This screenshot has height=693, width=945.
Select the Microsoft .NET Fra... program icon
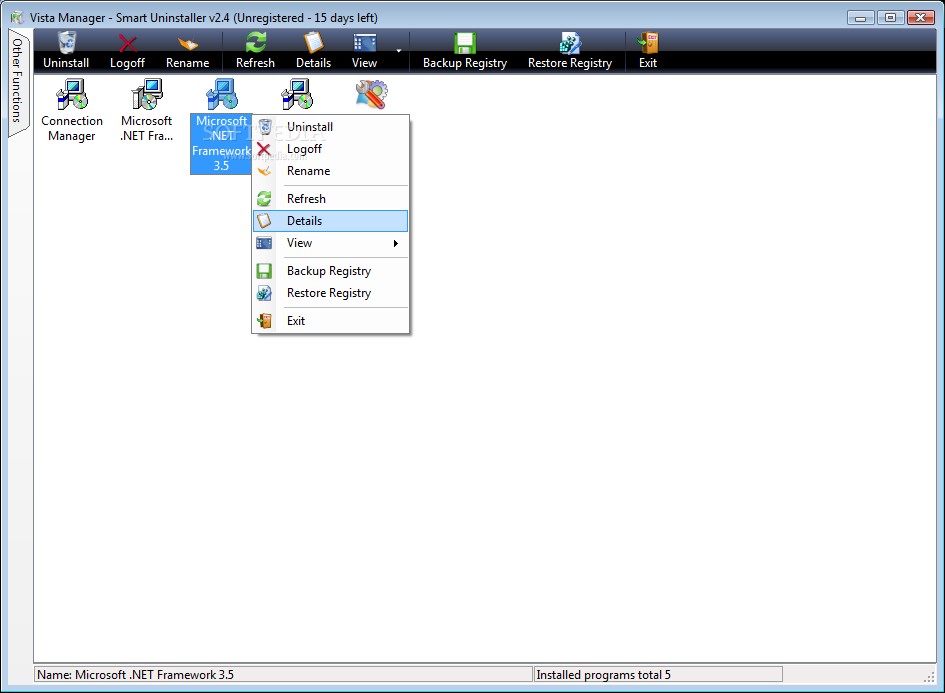tap(146, 94)
